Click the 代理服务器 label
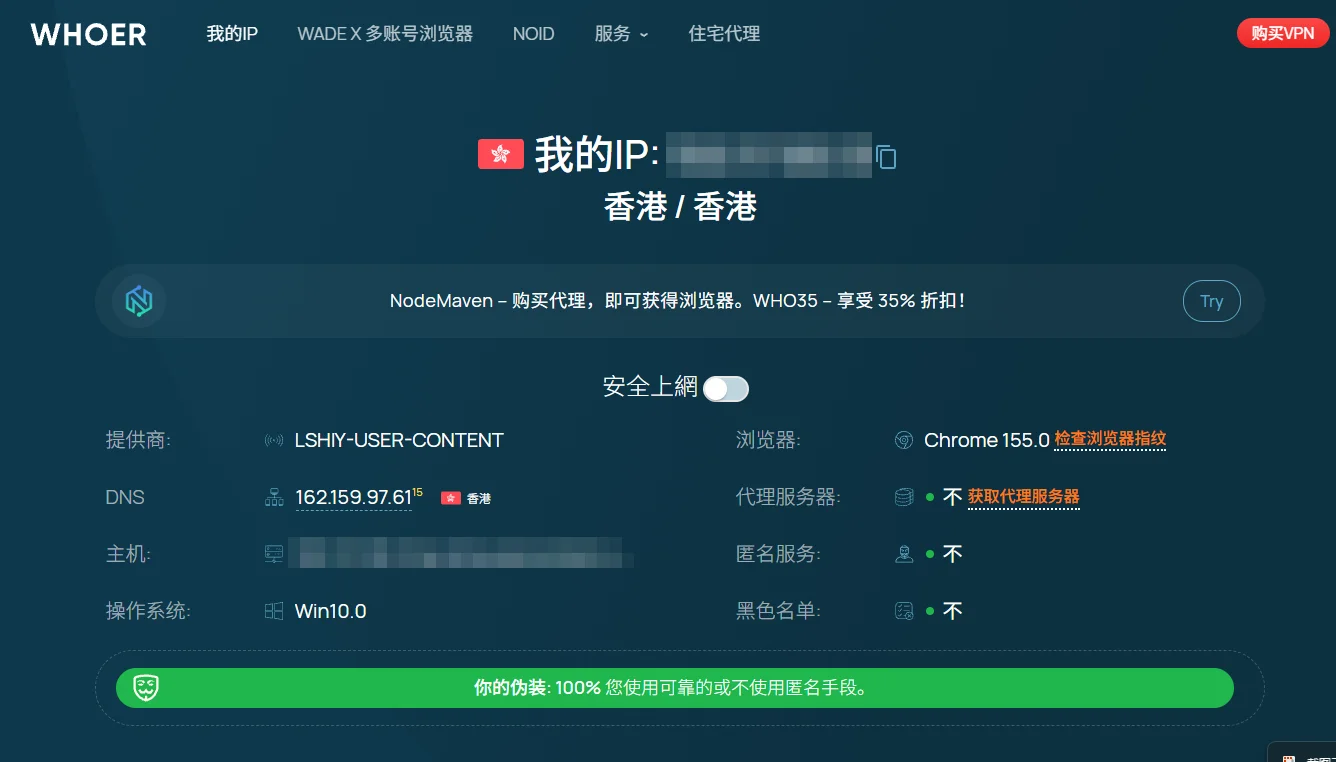 point(788,497)
